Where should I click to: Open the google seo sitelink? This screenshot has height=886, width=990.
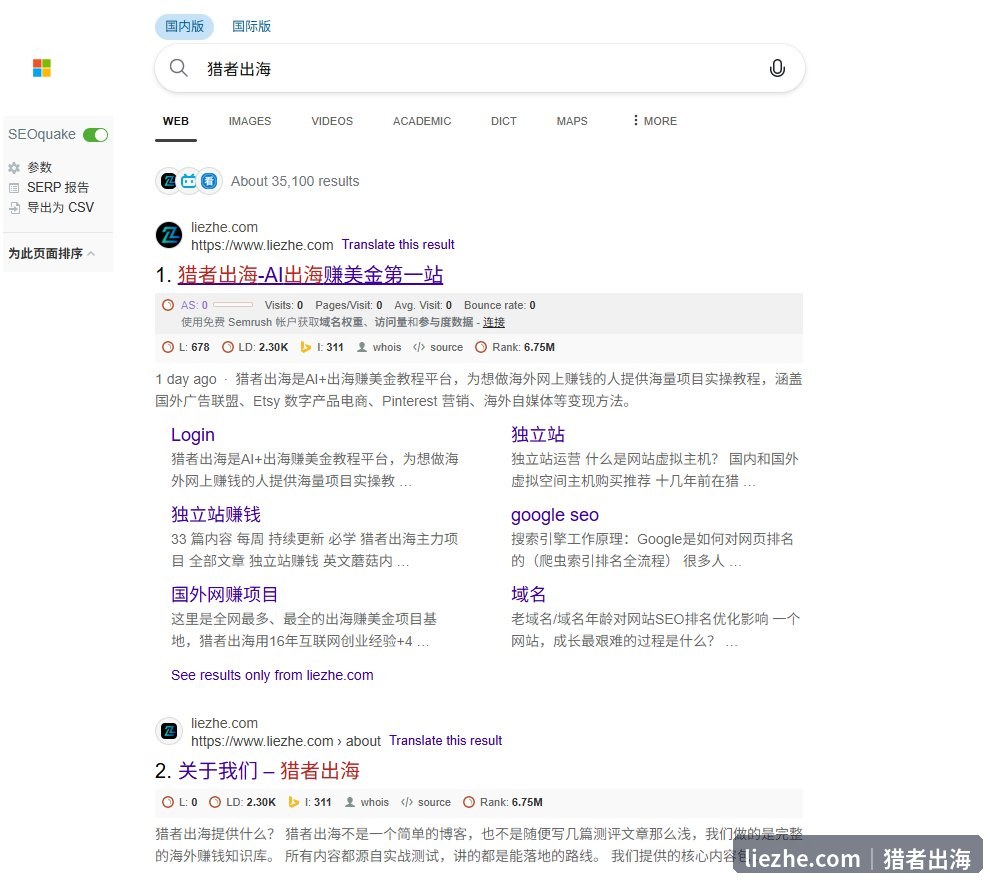tap(555, 515)
